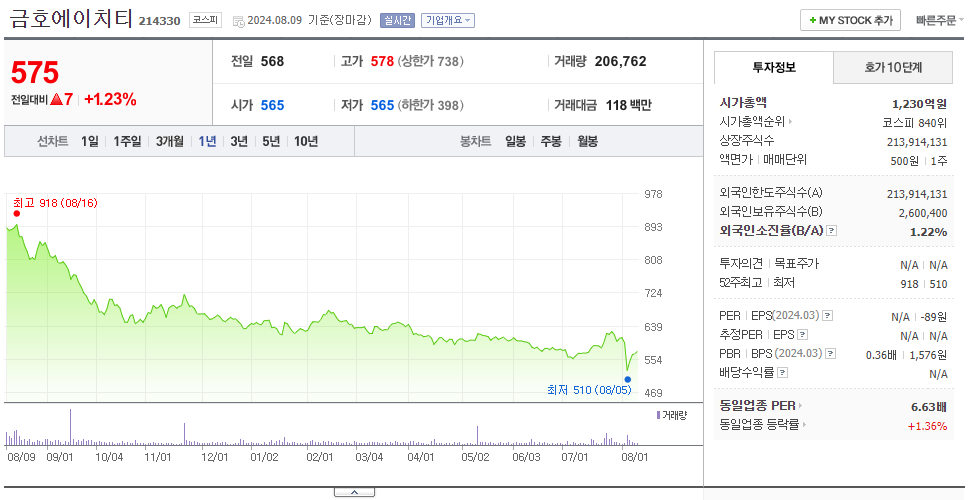Open help icon next to 외국인소진율(B/A)

[832, 231]
